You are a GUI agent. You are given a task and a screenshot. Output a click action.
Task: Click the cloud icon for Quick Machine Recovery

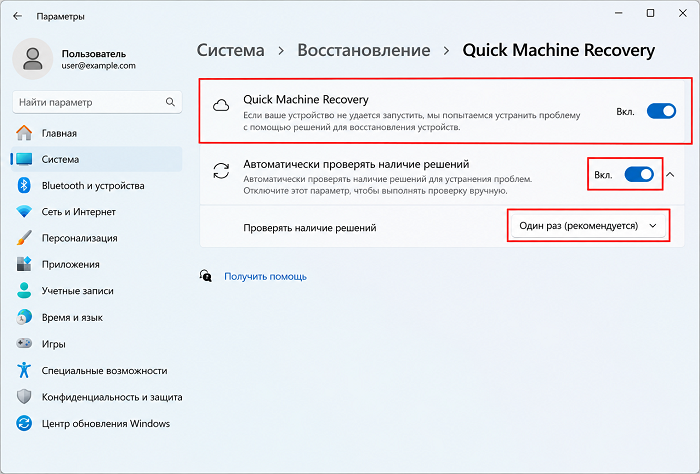(x=221, y=106)
